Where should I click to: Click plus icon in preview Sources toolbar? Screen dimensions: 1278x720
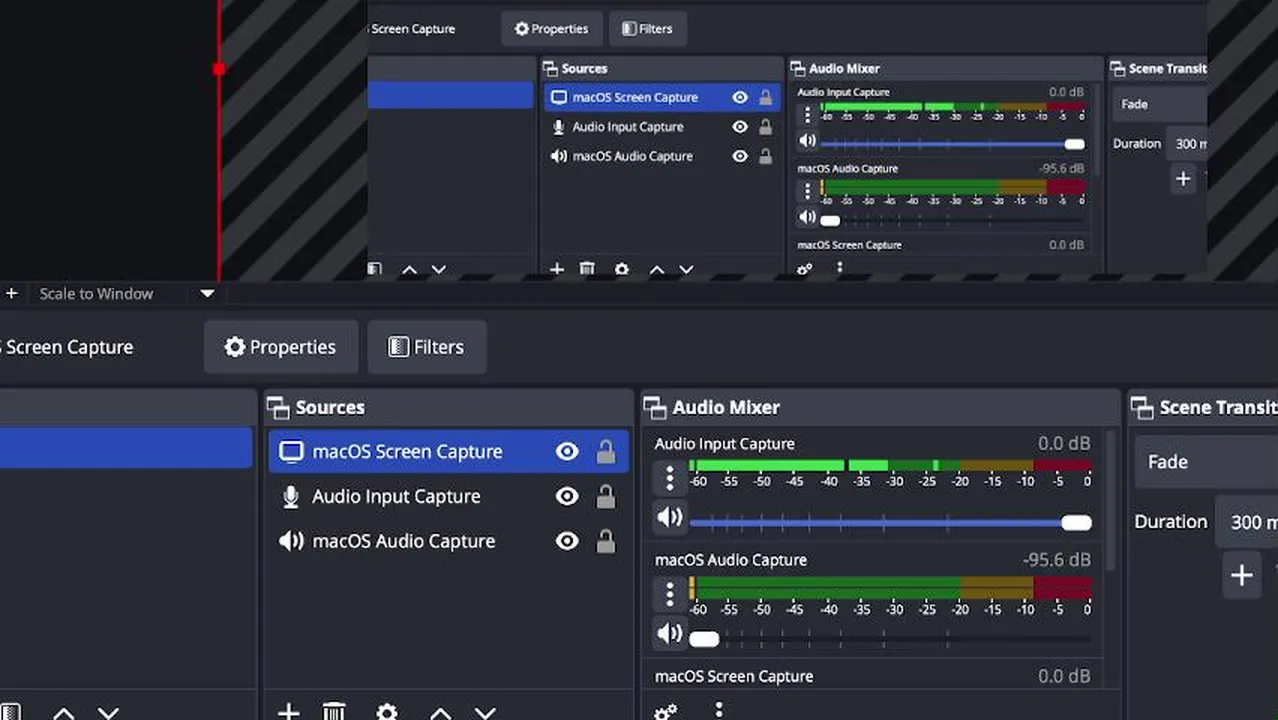click(557, 270)
